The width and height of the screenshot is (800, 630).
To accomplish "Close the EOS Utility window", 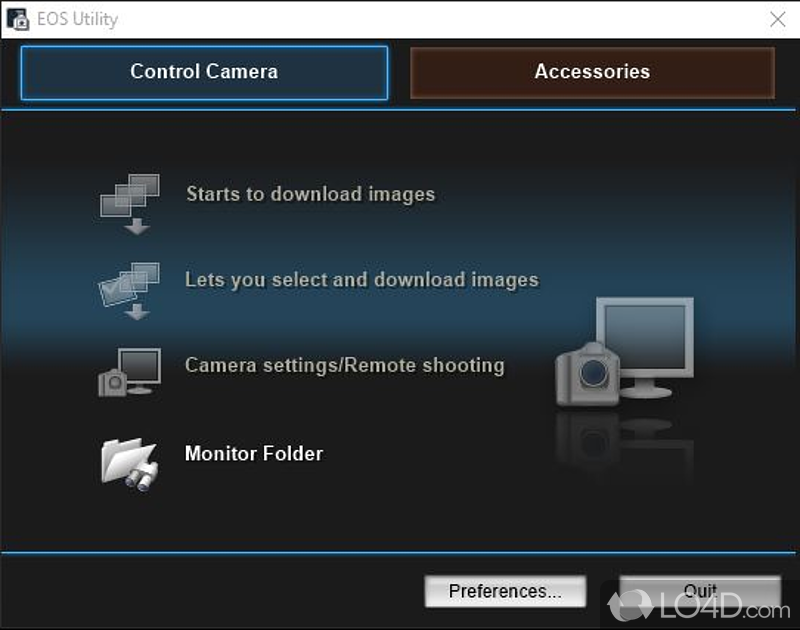I will (776, 19).
